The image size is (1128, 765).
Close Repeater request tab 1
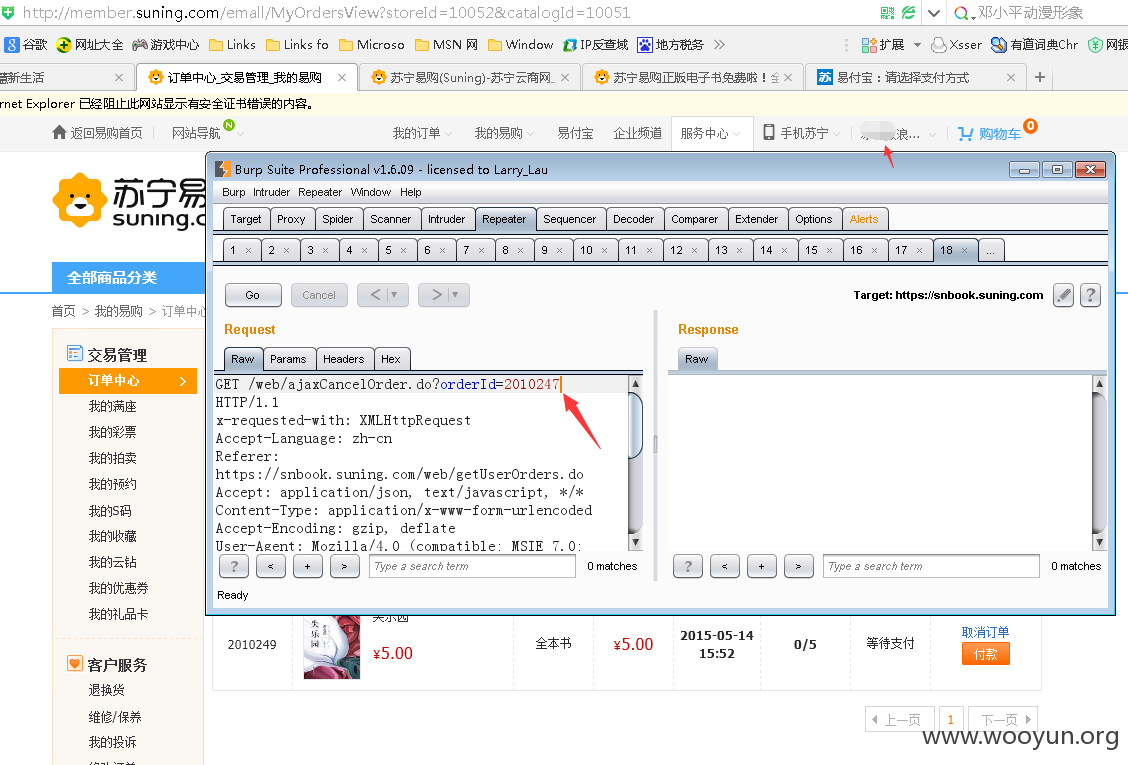[x=248, y=250]
